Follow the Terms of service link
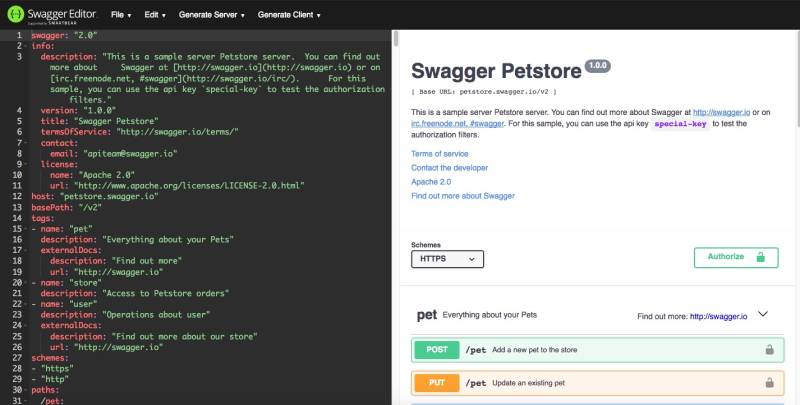800x405 pixels. pos(439,153)
